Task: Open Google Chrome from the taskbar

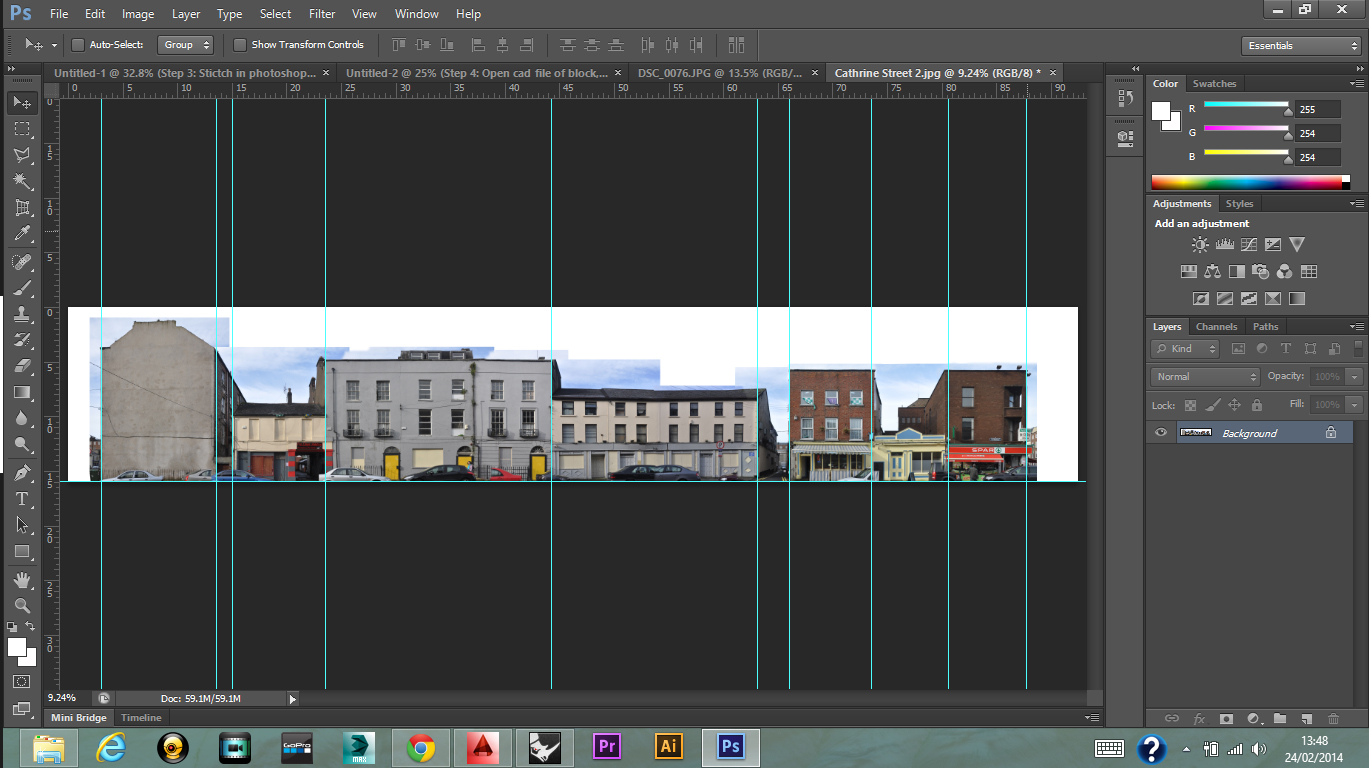Action: pyautogui.click(x=420, y=747)
